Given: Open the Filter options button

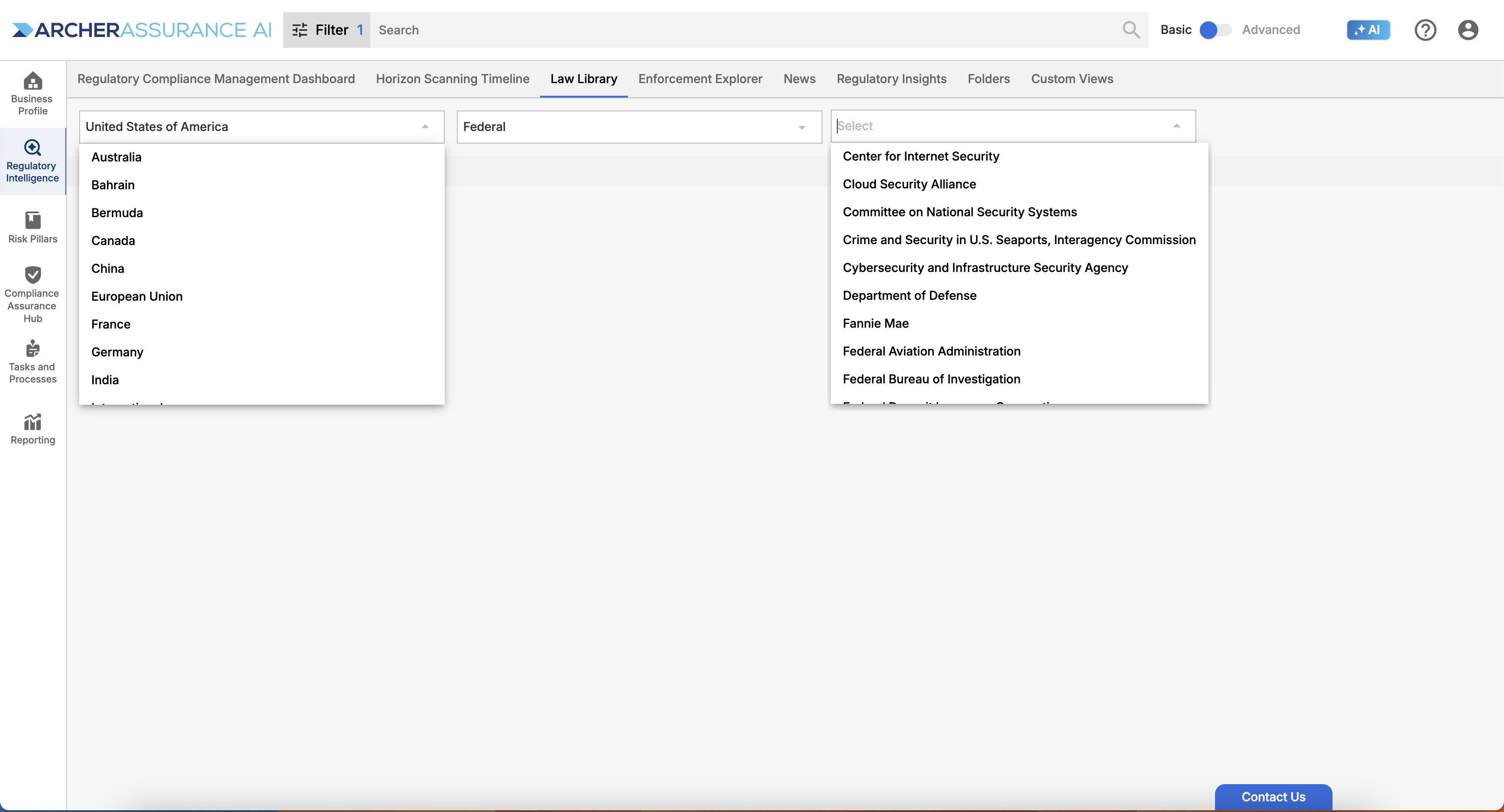Looking at the screenshot, I should (326, 30).
